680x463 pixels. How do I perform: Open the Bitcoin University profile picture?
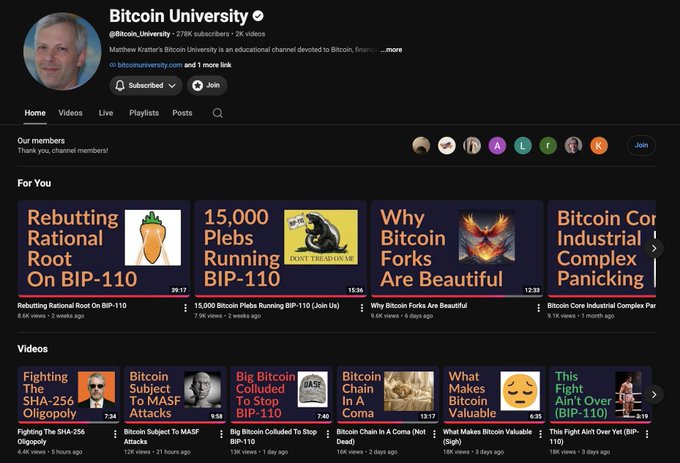pos(62,51)
